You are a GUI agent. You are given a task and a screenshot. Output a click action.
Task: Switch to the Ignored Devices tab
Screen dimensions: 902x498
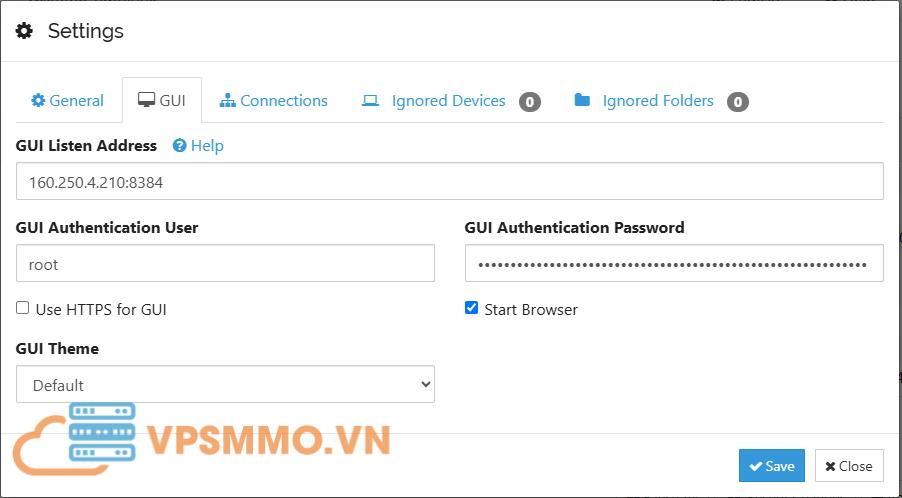tap(448, 100)
